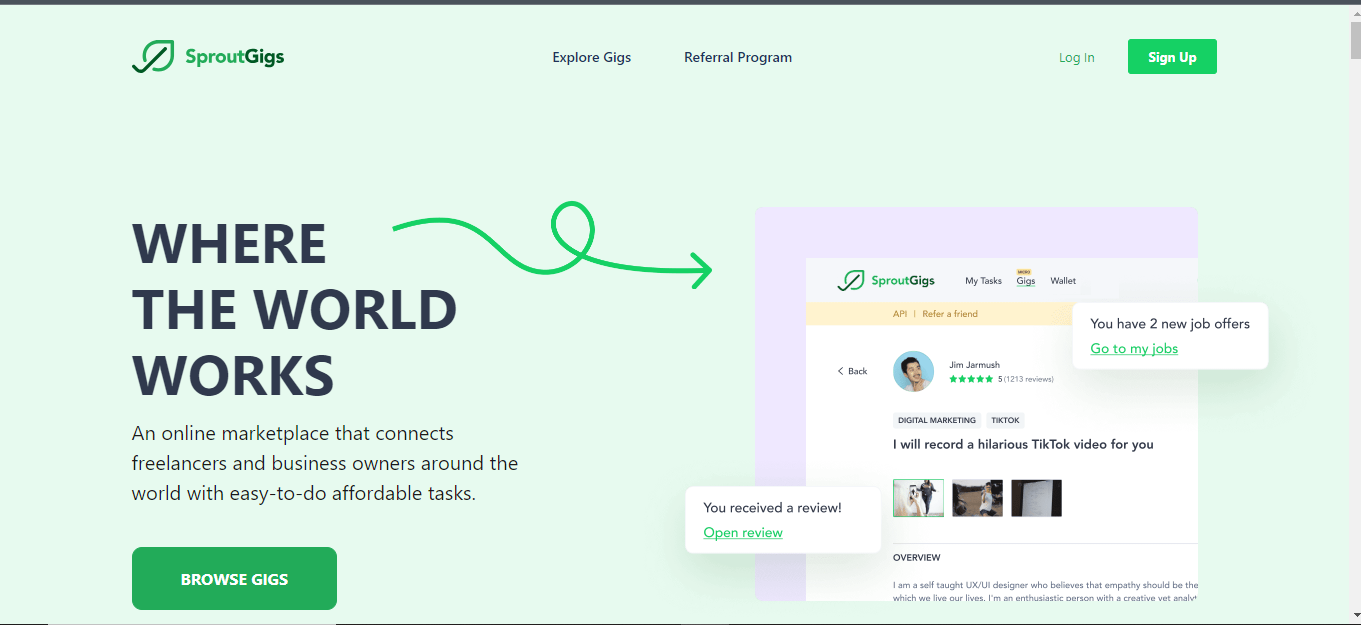Follow the "Open review" link
This screenshot has height=625, width=1361.
pyautogui.click(x=743, y=532)
